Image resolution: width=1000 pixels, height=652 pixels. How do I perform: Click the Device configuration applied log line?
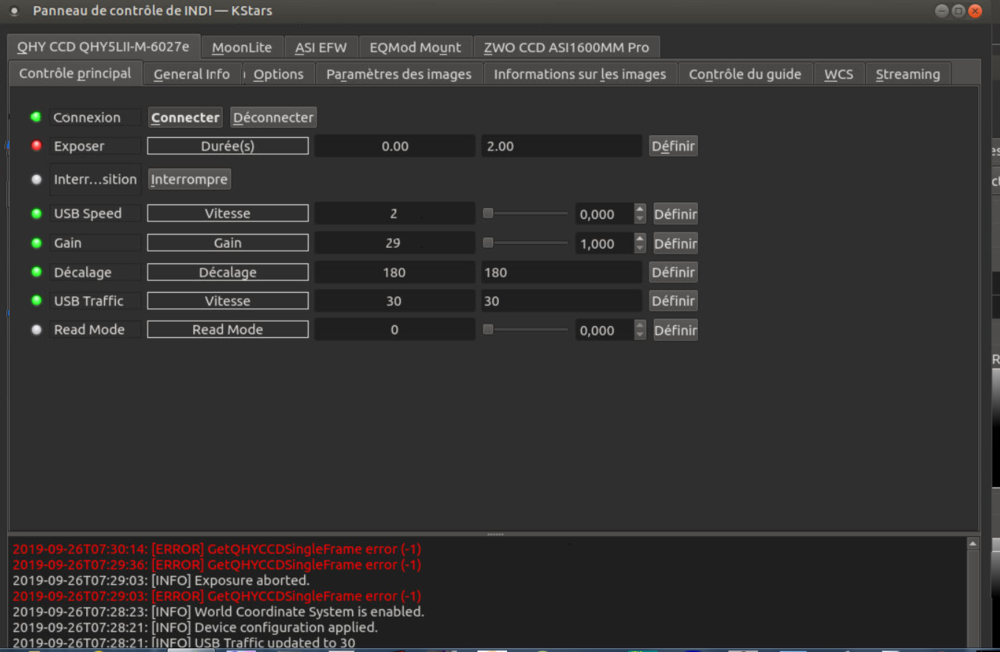point(195,627)
